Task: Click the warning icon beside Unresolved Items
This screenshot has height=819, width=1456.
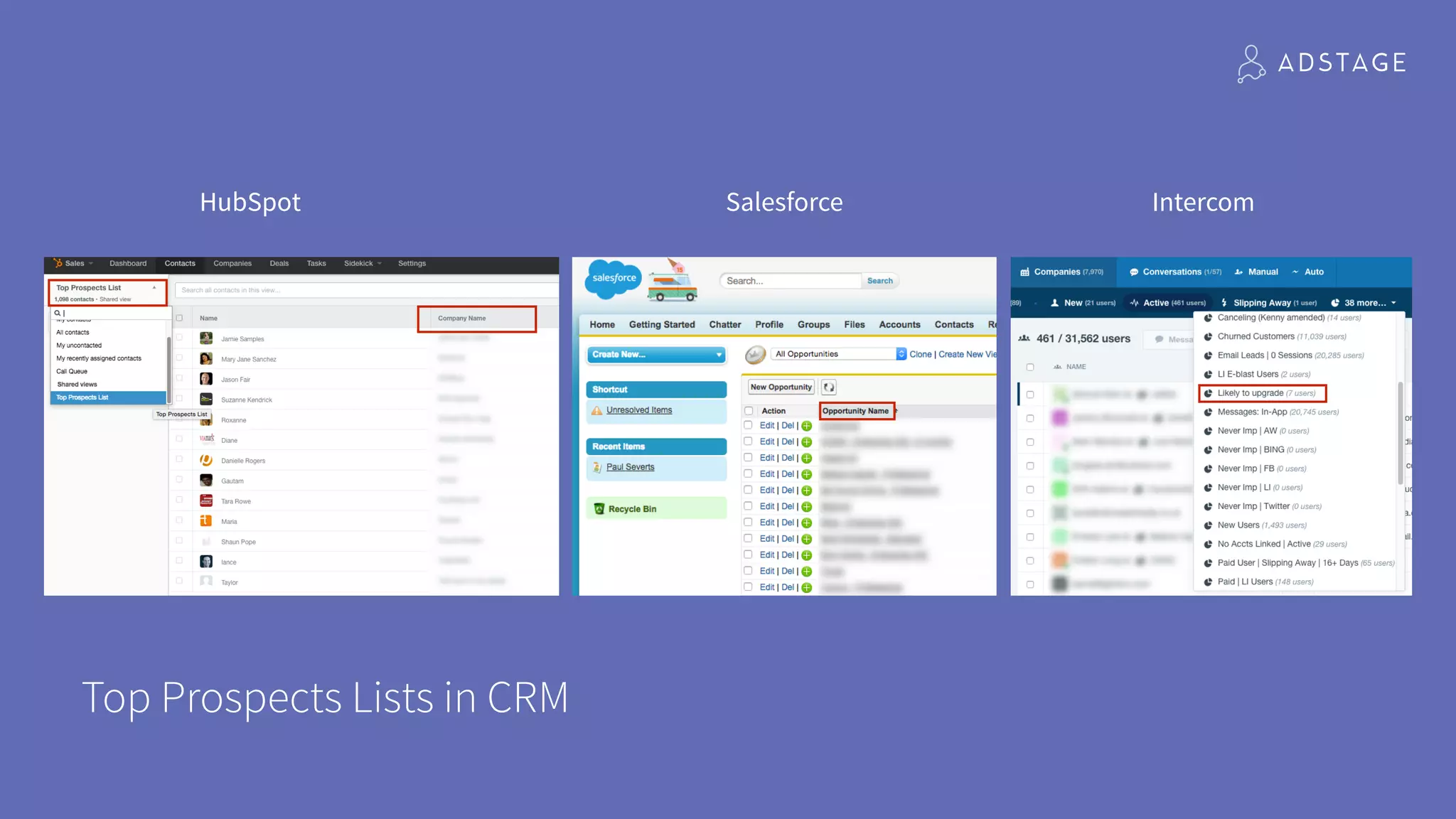Action: point(597,410)
